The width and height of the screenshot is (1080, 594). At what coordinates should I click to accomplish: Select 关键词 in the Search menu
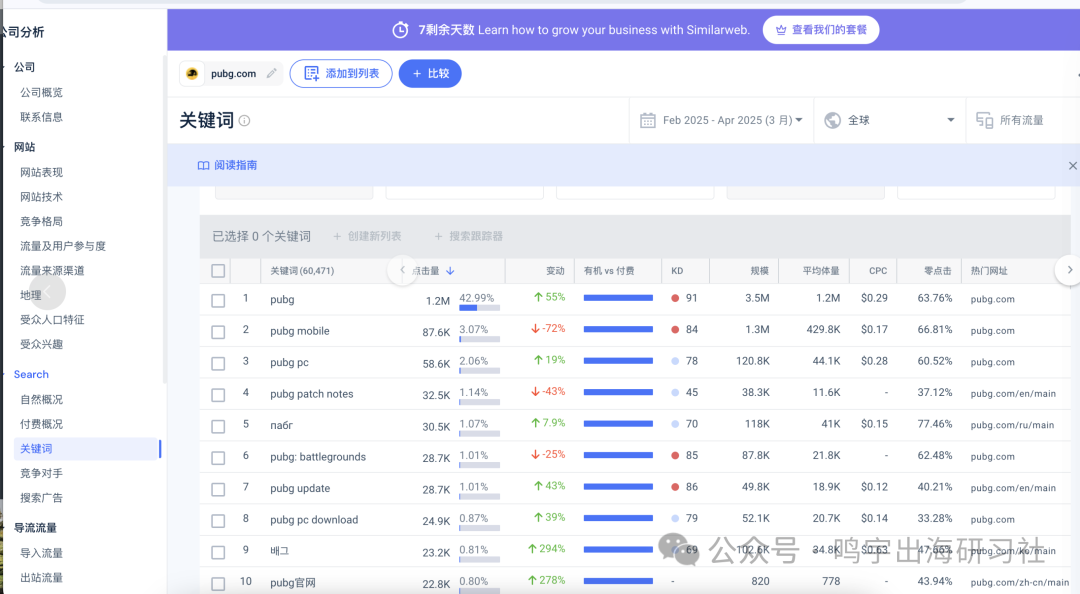point(87,449)
